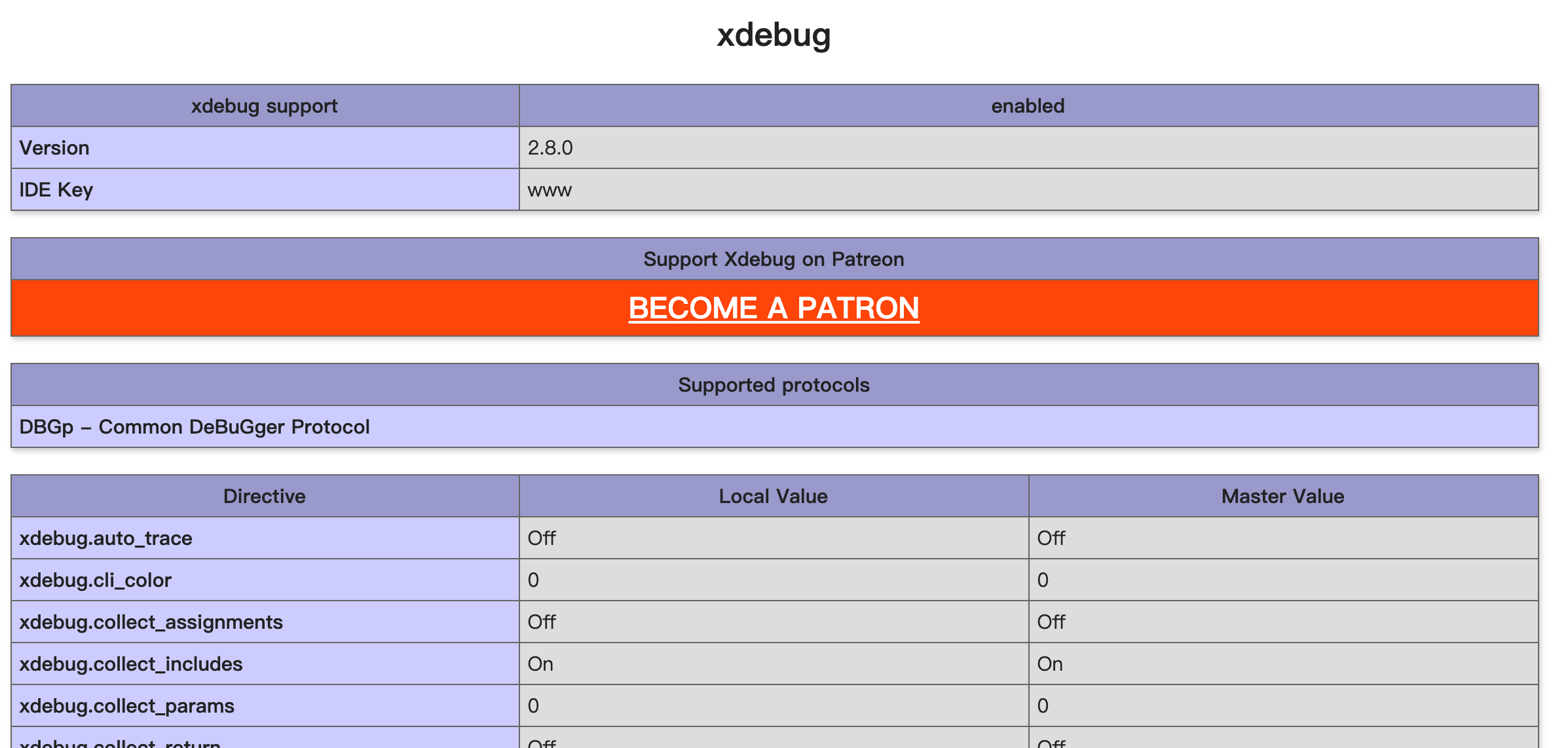Open the BECOME A PATRON link
This screenshot has height=748, width=1568.
(774, 308)
